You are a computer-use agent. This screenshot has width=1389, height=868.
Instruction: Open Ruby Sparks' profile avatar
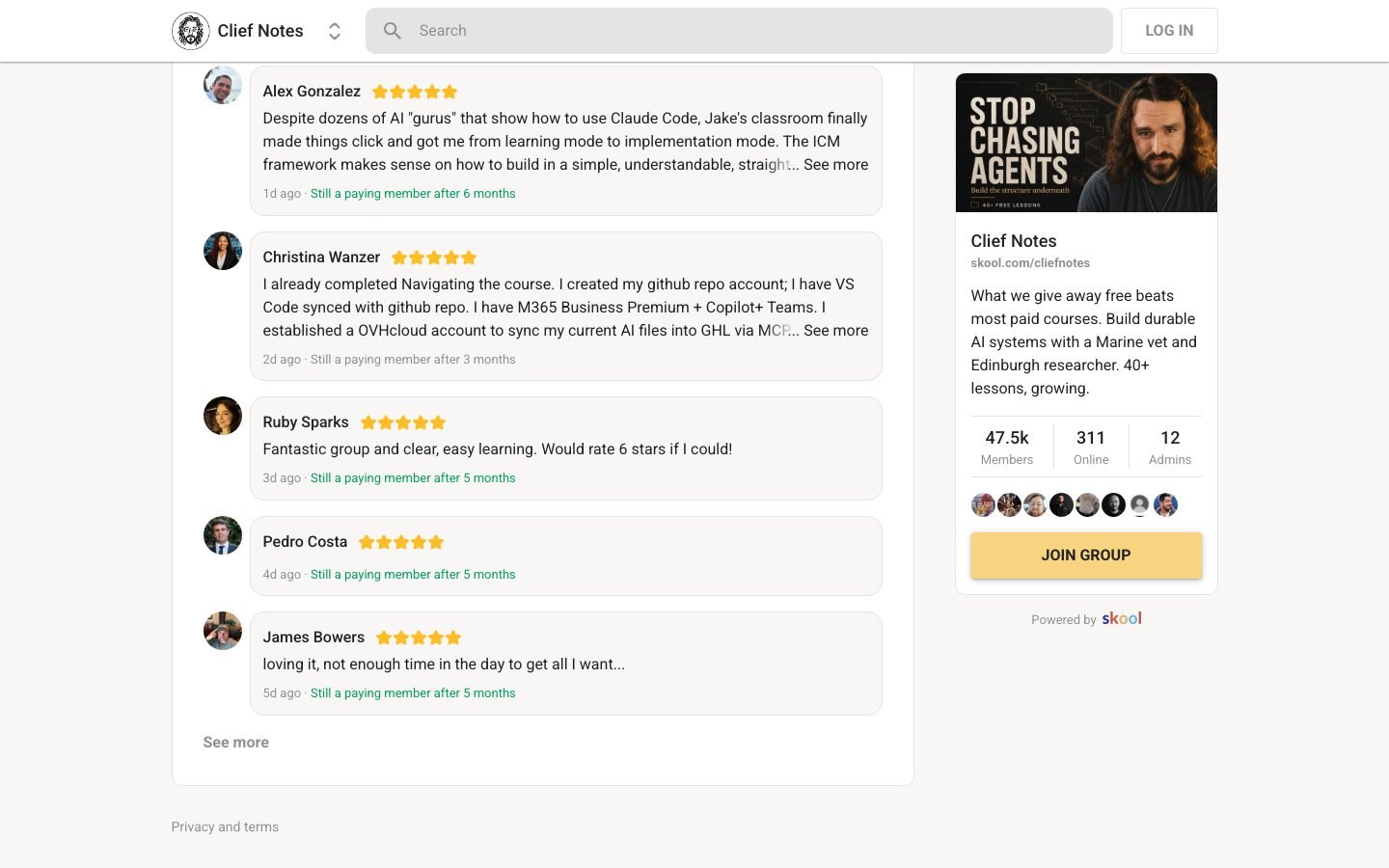click(223, 416)
